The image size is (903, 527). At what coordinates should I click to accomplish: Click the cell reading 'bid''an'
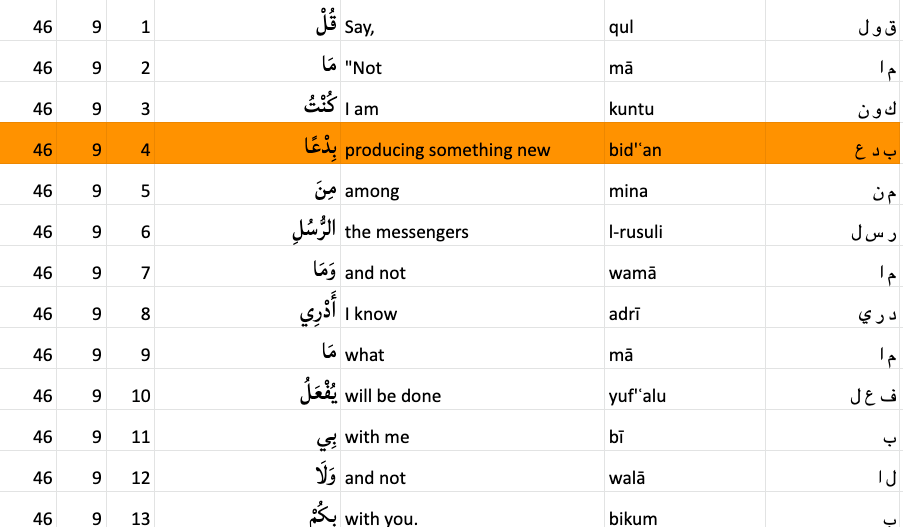coord(635,150)
